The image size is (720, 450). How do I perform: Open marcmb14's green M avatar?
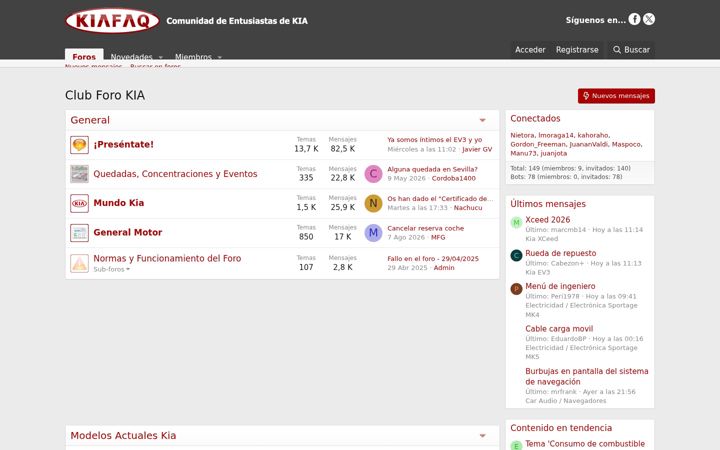pos(516,223)
